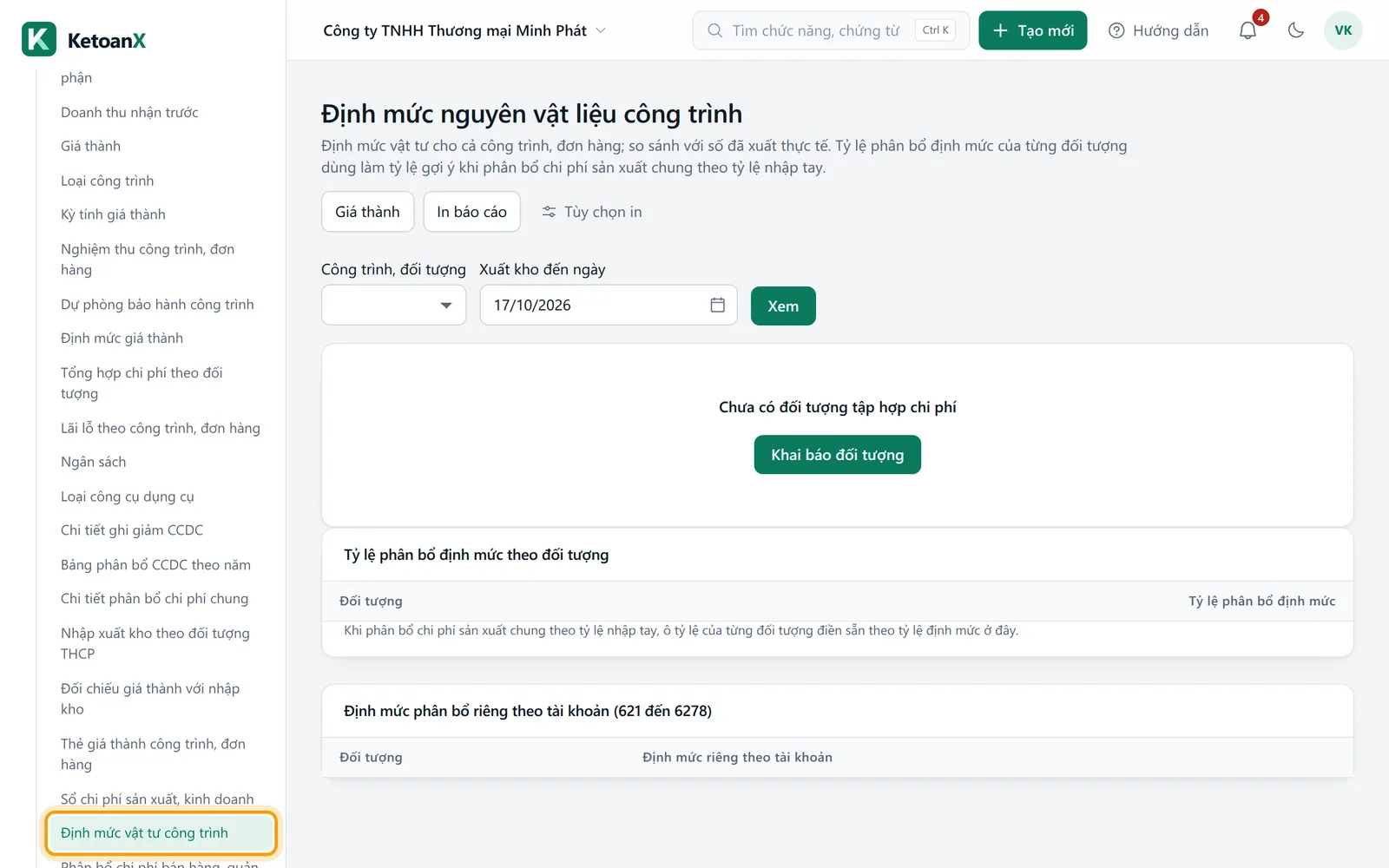Click the Khai báo đối tượng button
Image resolution: width=1389 pixels, height=868 pixels.
(837, 455)
